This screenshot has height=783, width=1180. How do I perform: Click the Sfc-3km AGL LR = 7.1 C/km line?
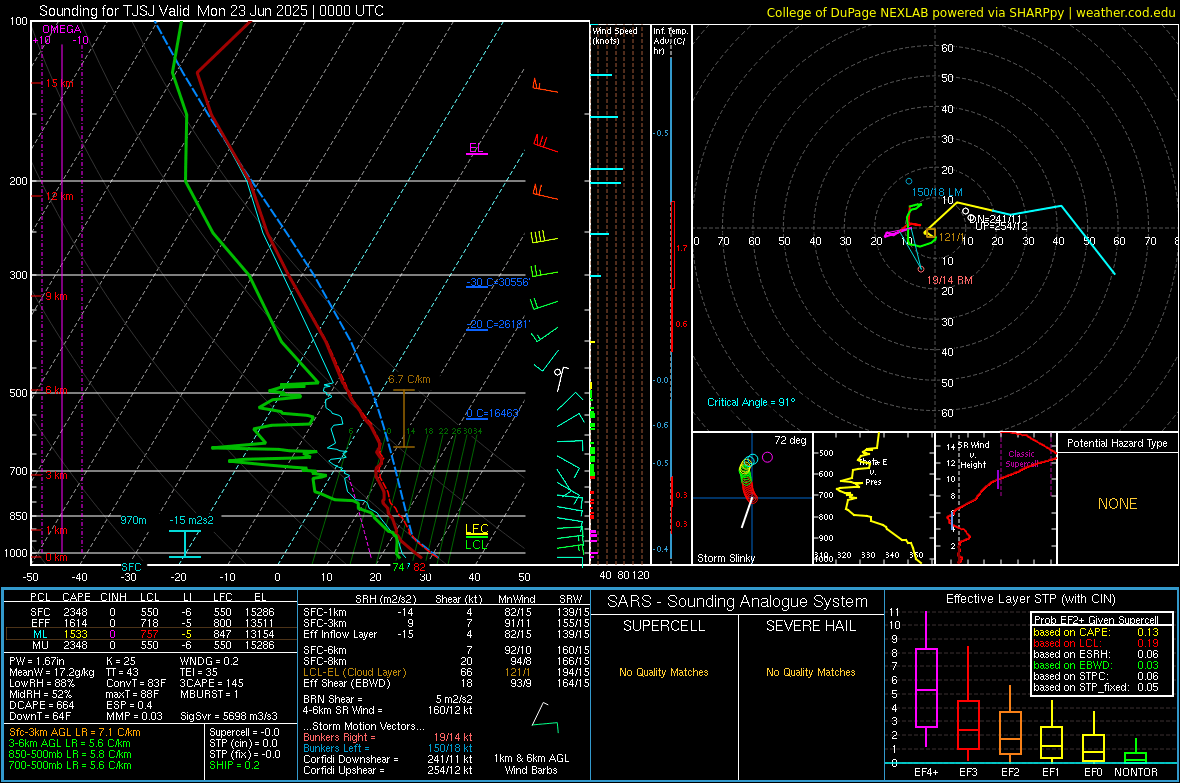click(x=75, y=732)
